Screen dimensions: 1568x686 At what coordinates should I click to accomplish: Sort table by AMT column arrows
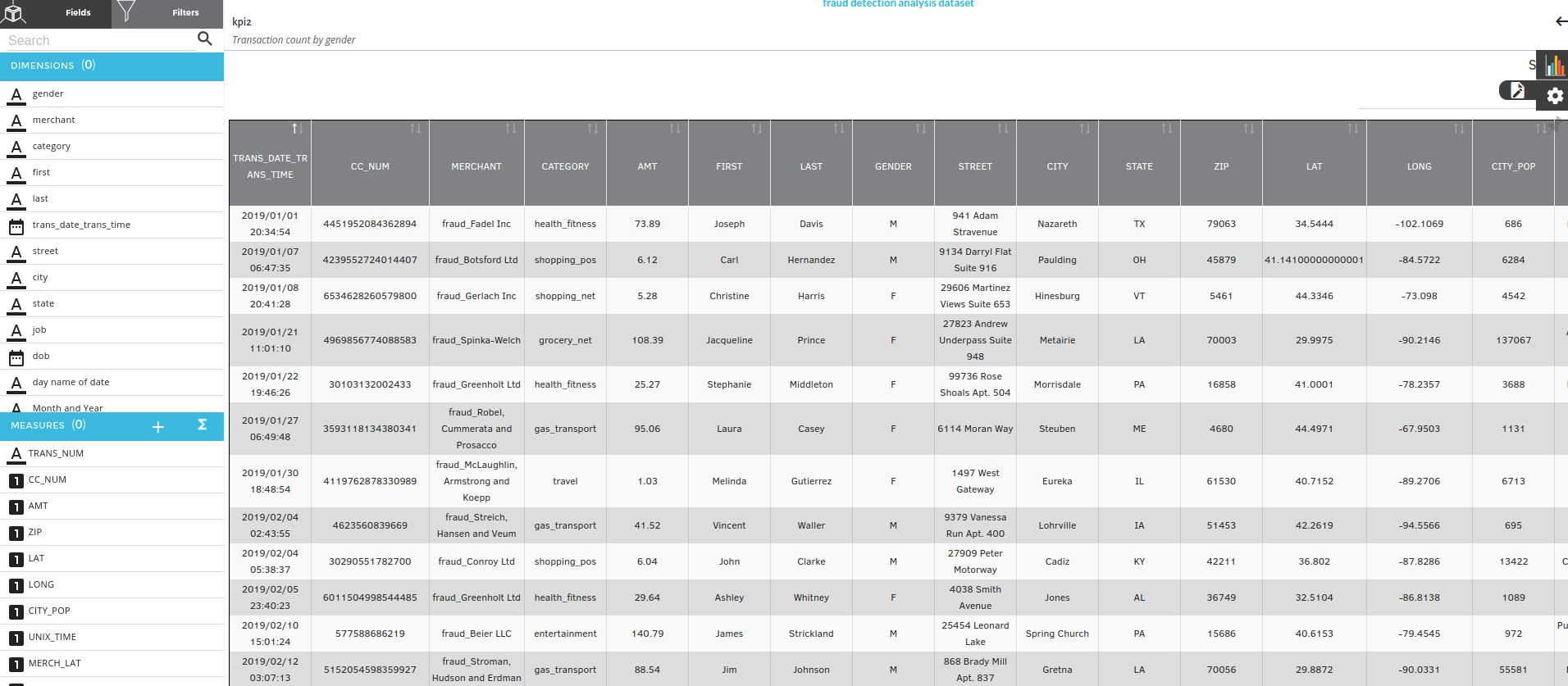[x=674, y=129]
